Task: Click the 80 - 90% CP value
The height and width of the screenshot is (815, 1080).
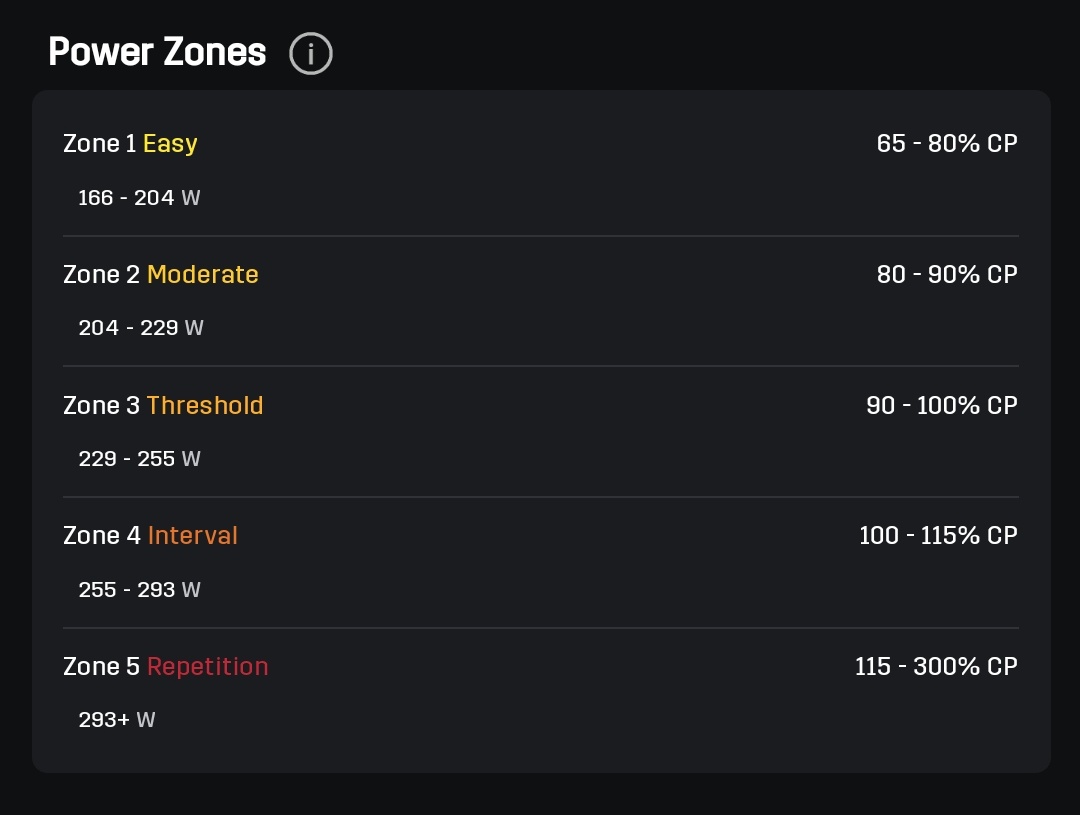Action: coord(946,275)
